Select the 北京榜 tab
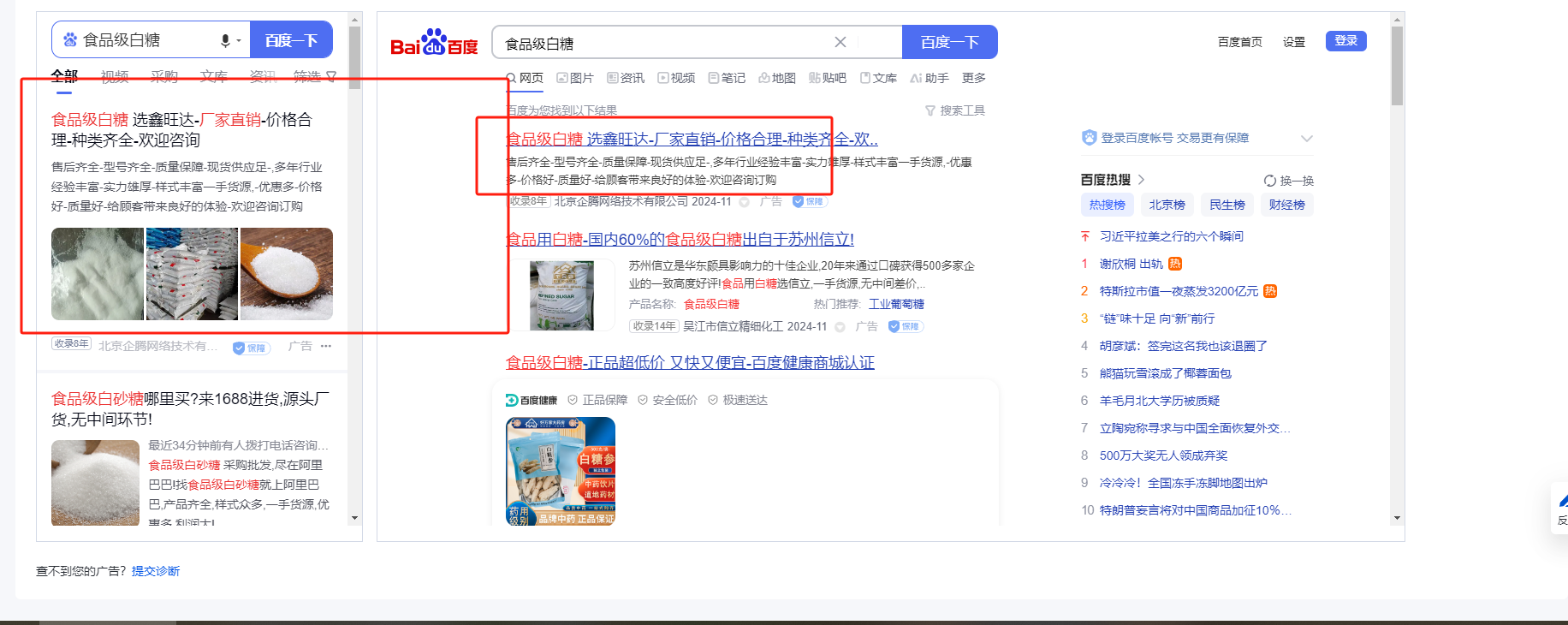1568x625 pixels. [1167, 205]
